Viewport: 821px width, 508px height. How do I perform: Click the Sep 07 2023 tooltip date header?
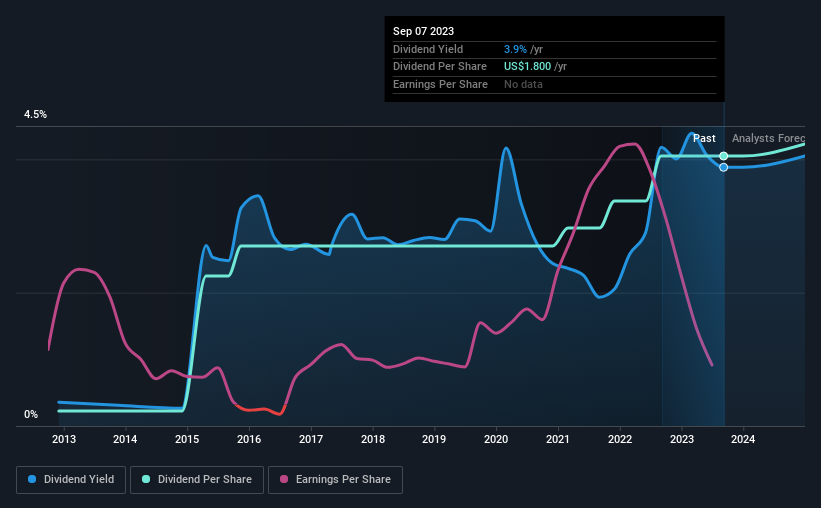coord(424,31)
